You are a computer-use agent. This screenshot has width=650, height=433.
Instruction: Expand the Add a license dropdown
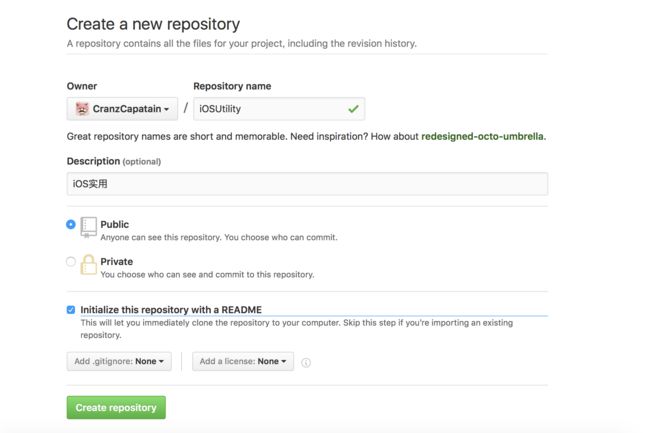point(243,361)
